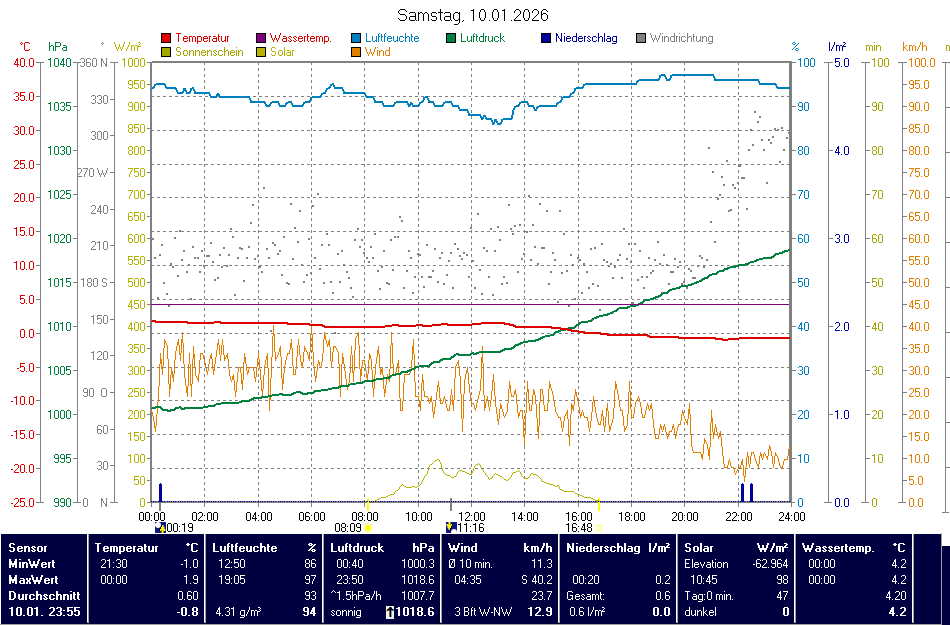Click the sunset marker at 16:48
The height and width of the screenshot is (625, 950).
coord(598,527)
